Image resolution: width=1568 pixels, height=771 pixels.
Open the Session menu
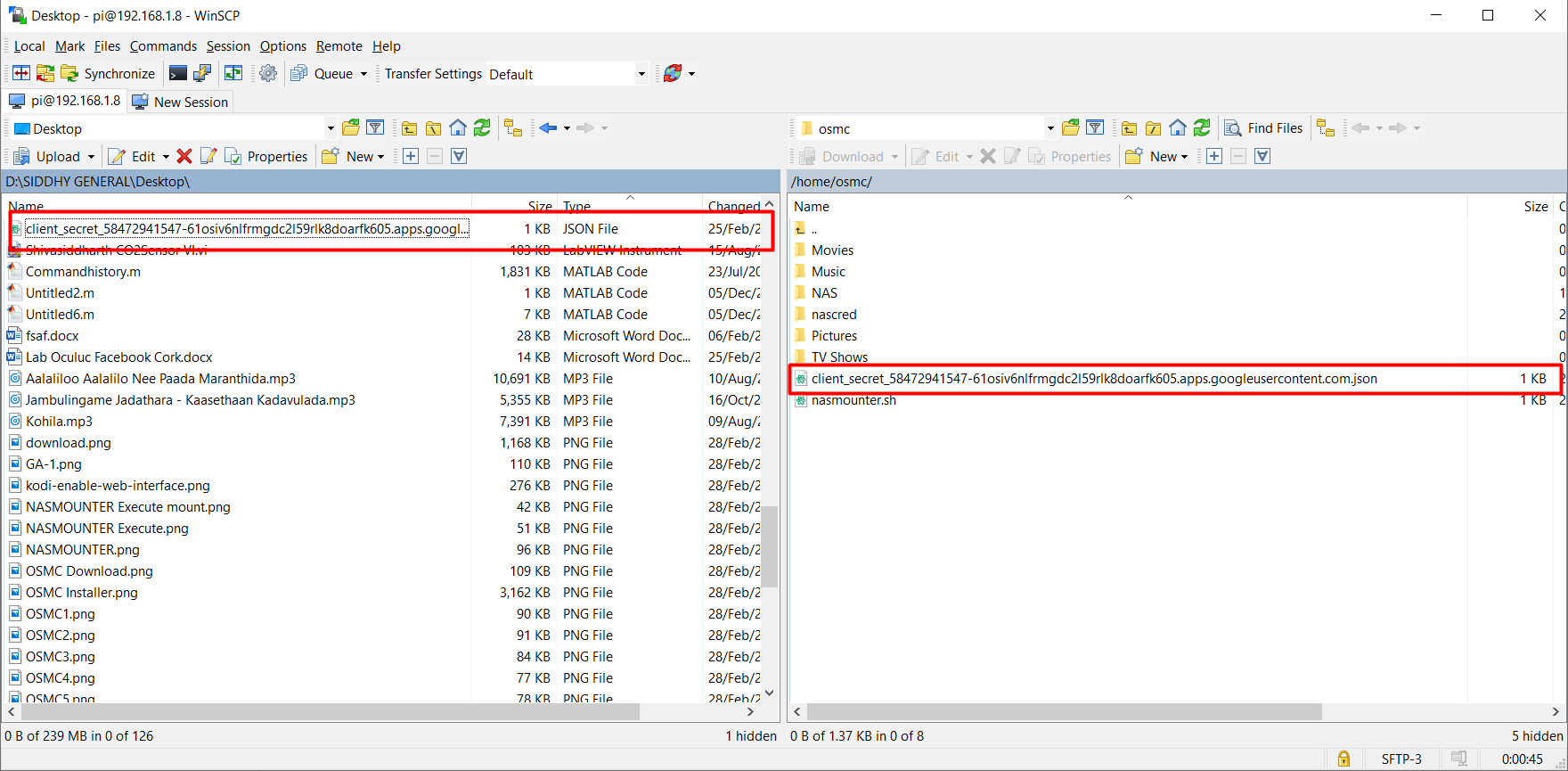[228, 46]
